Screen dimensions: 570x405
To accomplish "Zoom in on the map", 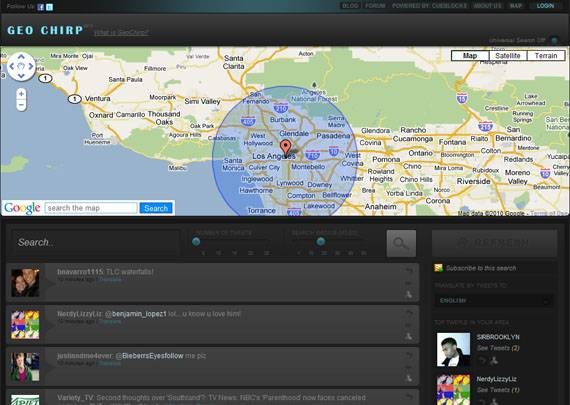I will [x=21, y=94].
